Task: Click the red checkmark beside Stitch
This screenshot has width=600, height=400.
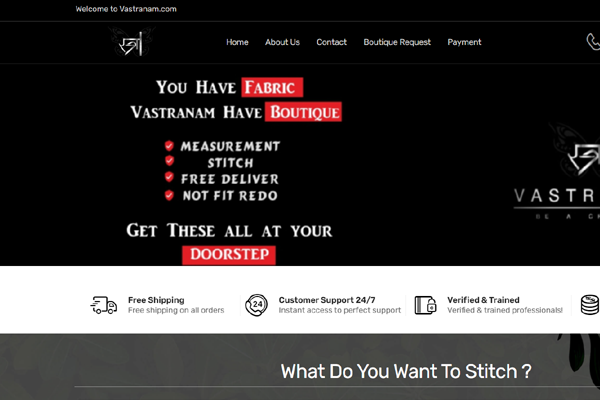Action: tap(169, 162)
